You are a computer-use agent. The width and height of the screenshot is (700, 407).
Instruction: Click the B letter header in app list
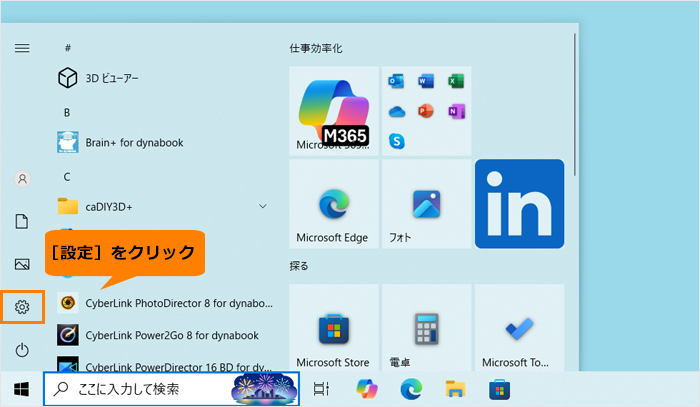pos(67,112)
